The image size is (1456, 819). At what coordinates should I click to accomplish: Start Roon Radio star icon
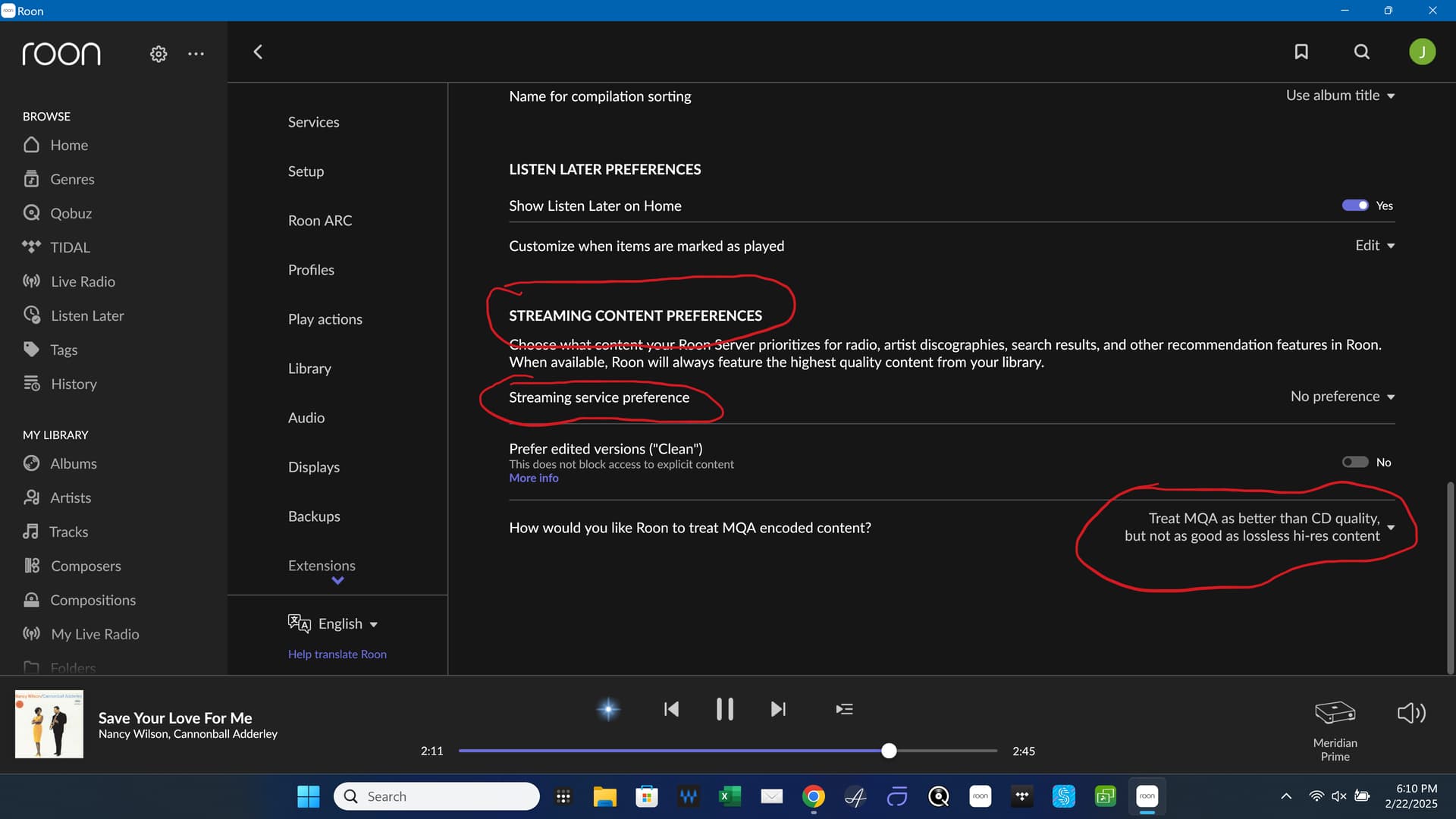(x=608, y=709)
